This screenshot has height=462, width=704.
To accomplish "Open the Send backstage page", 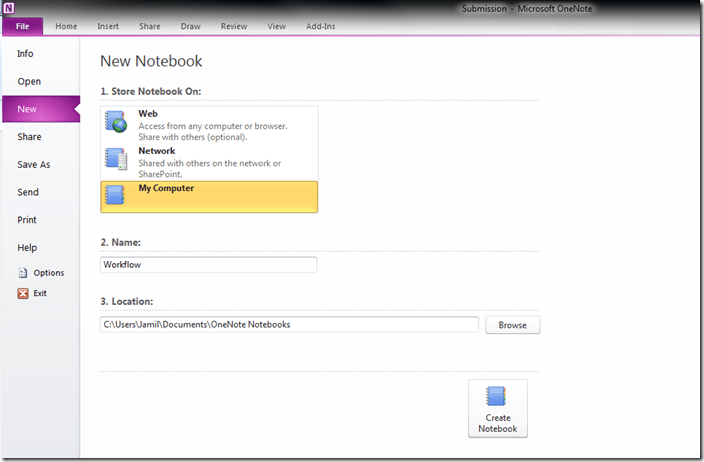I will pos(28,192).
